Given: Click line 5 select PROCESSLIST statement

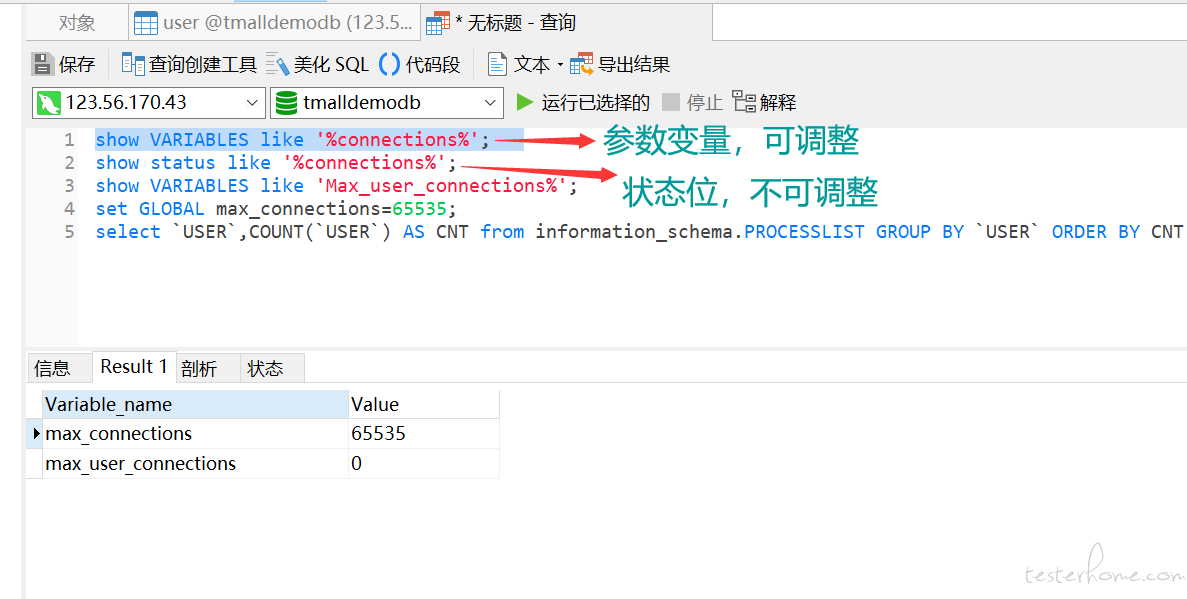Looking at the screenshot, I should [640, 232].
